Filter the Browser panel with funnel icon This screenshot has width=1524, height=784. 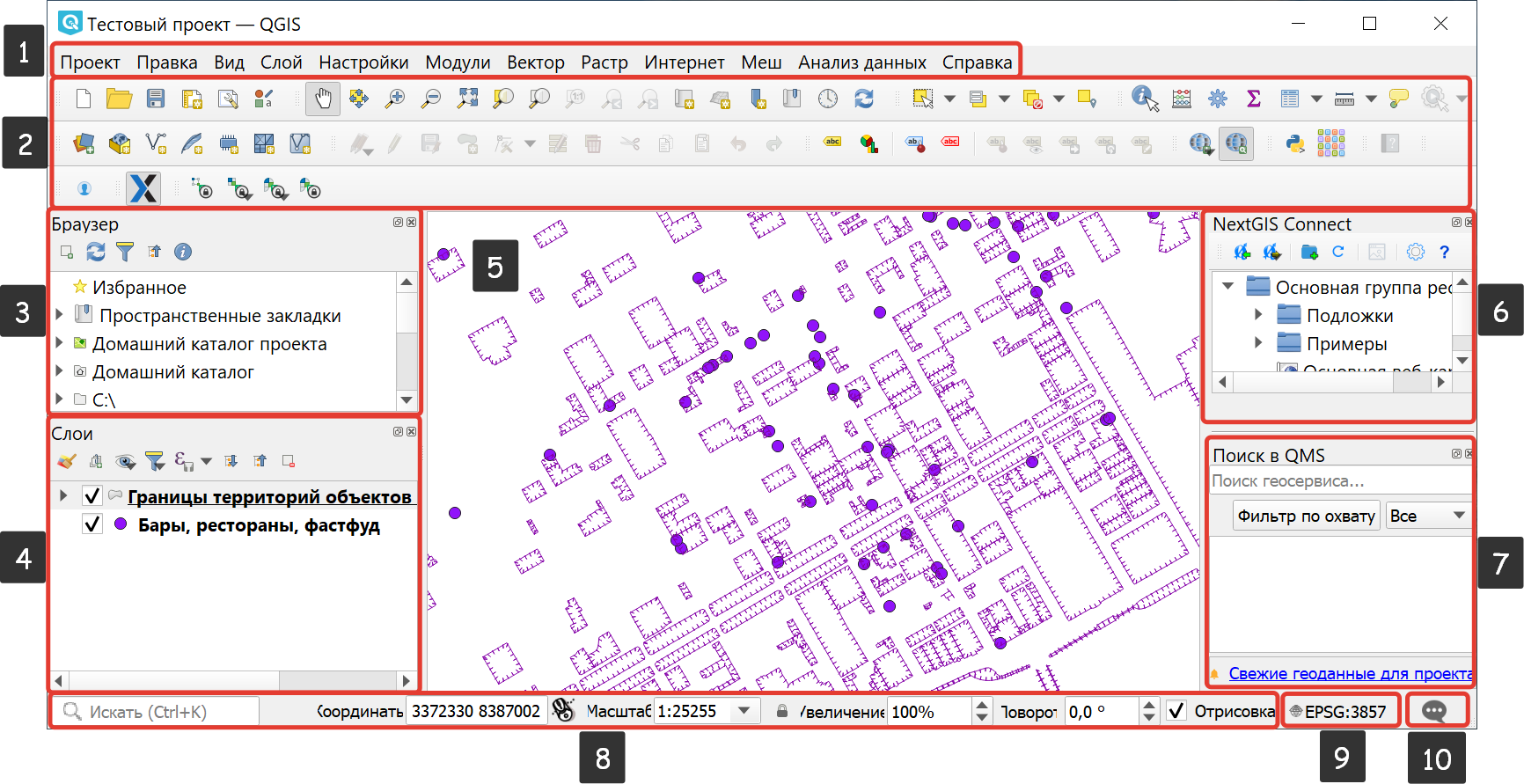point(125,253)
